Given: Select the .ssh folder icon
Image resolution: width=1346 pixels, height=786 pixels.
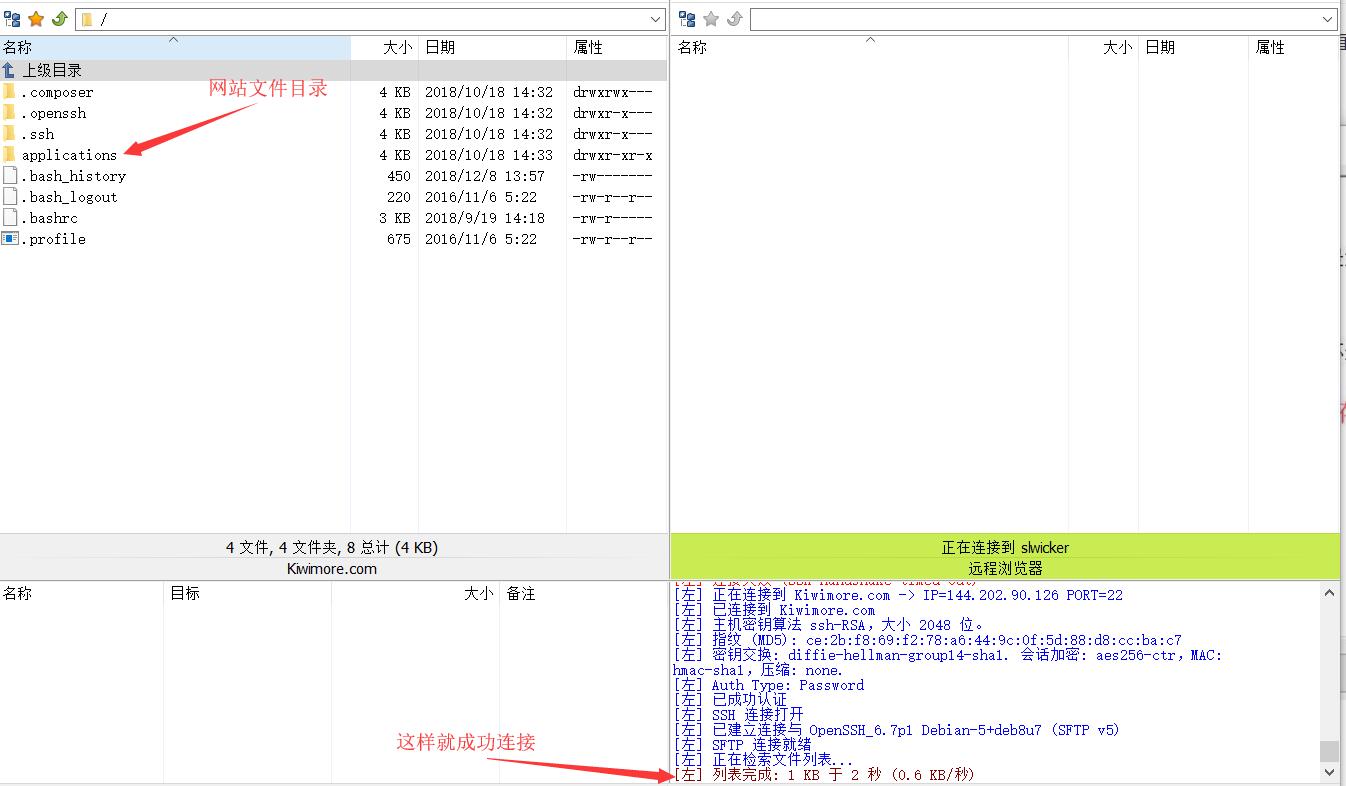Looking at the screenshot, I should pos(11,133).
